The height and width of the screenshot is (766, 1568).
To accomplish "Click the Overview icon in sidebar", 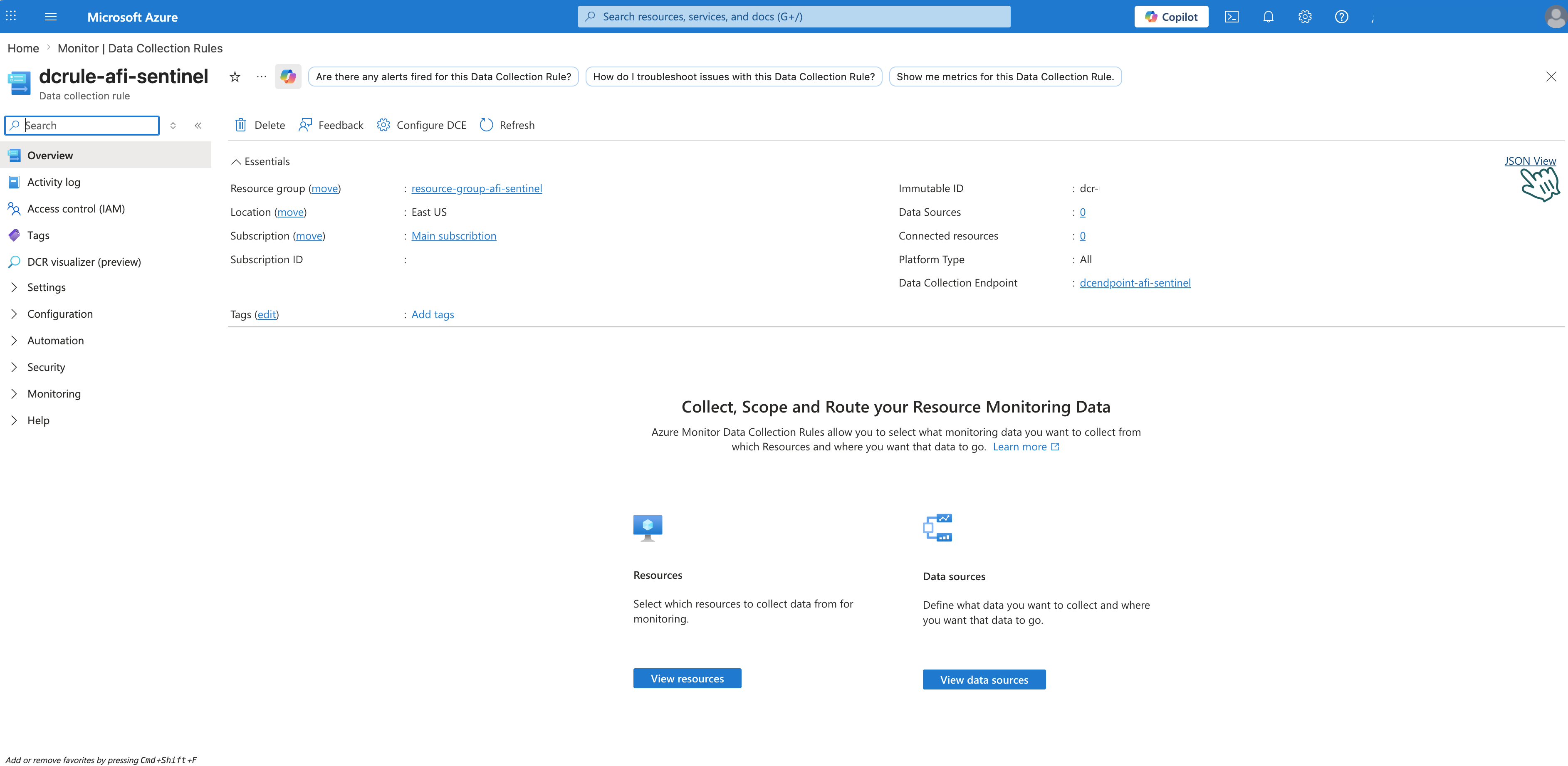I will pyautogui.click(x=14, y=155).
